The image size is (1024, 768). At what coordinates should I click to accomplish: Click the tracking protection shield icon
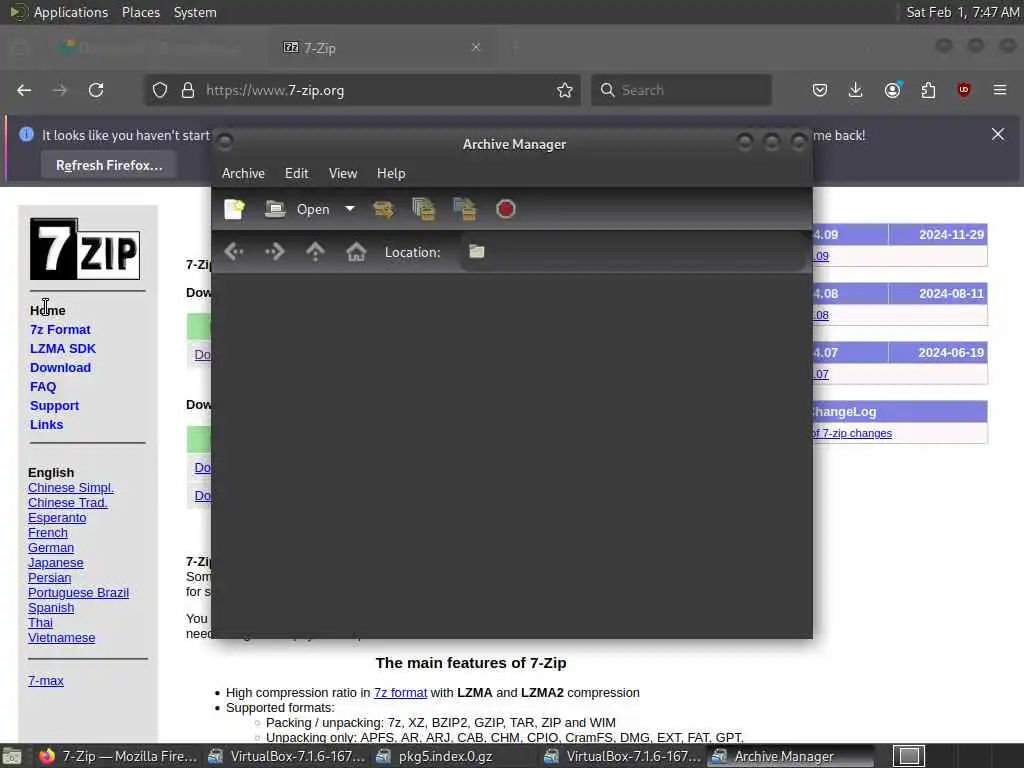[x=160, y=90]
